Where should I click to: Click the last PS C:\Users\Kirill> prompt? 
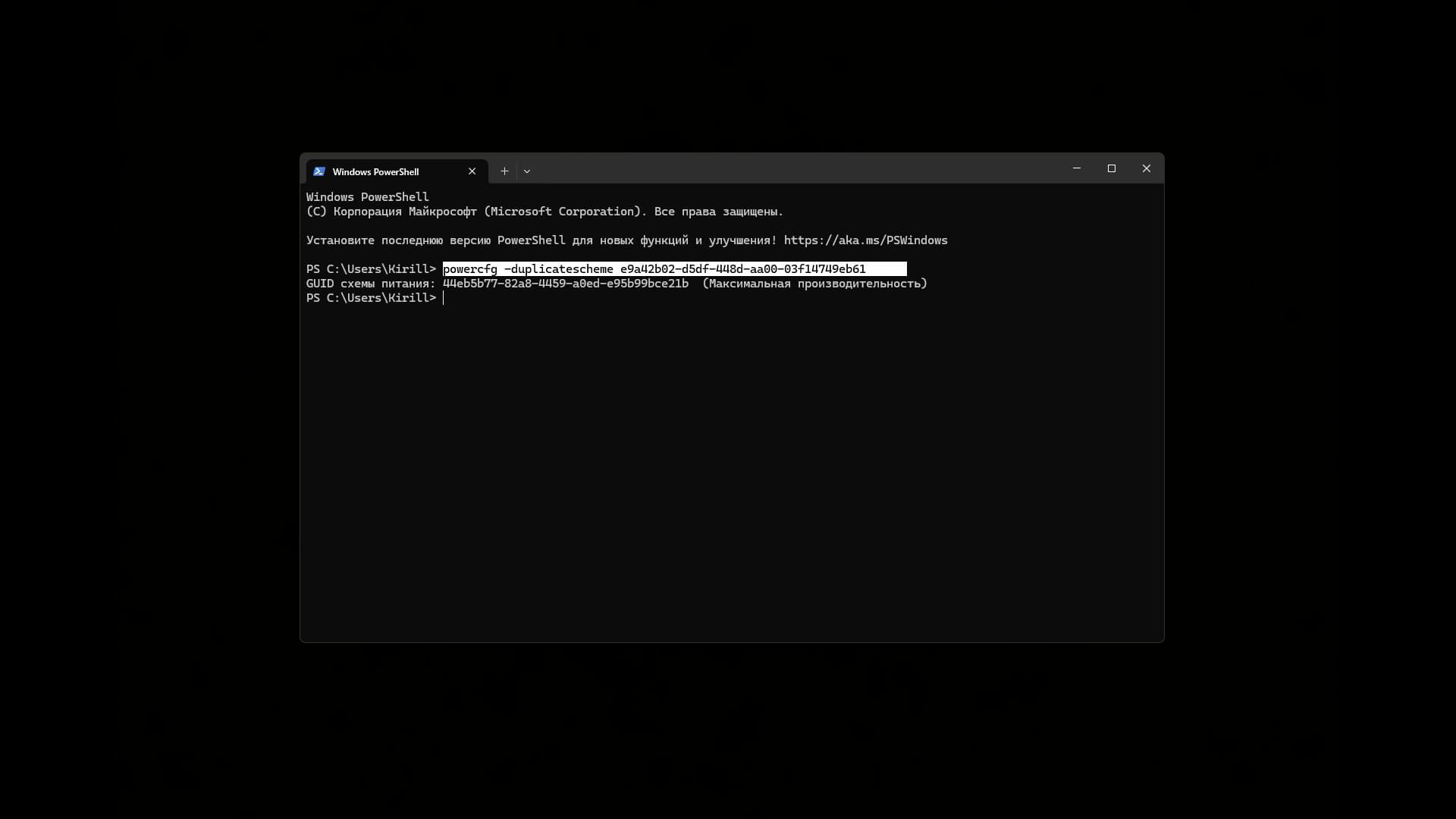point(372,298)
